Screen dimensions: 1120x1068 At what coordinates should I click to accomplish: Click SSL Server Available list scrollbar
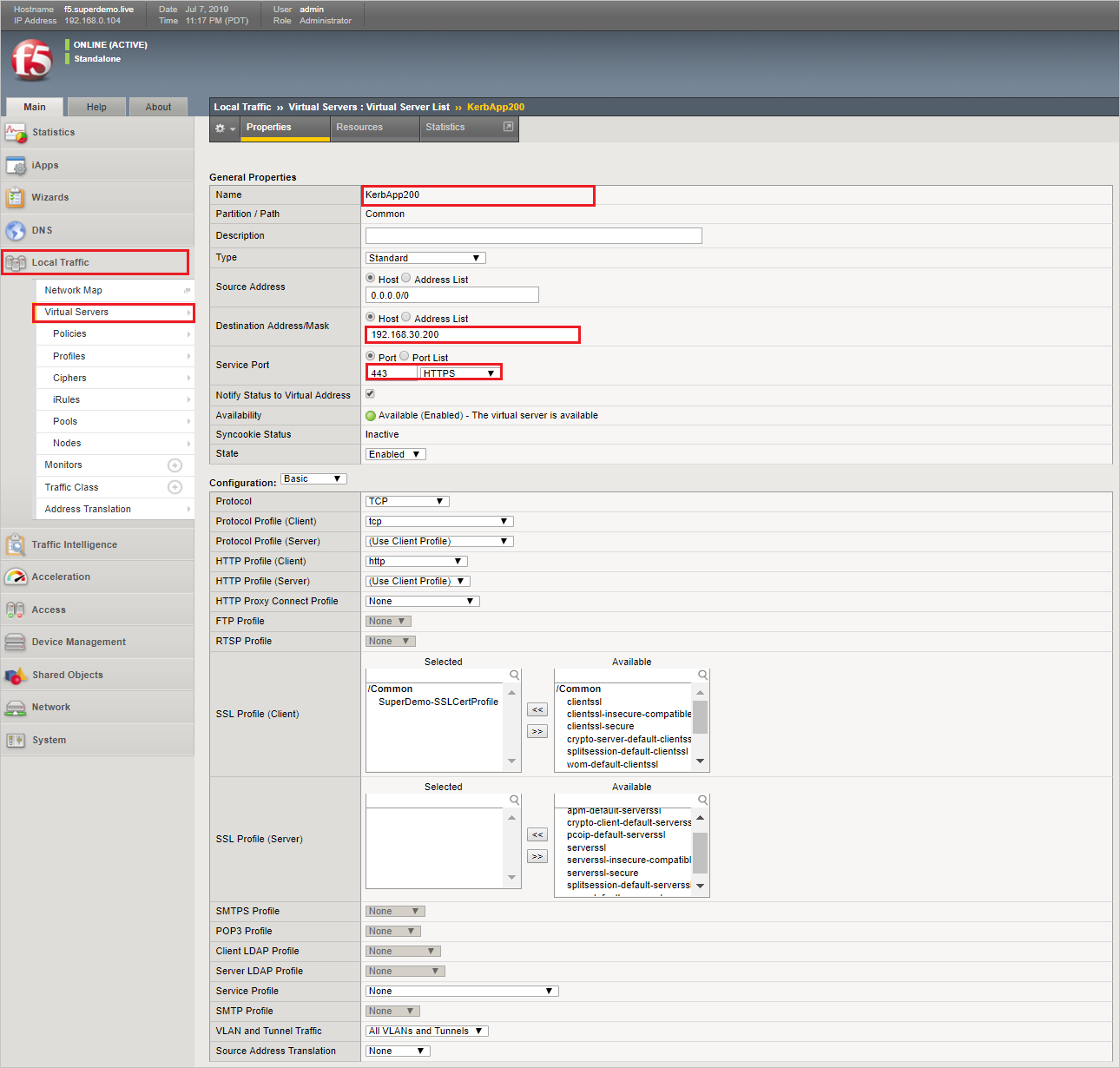700,852
